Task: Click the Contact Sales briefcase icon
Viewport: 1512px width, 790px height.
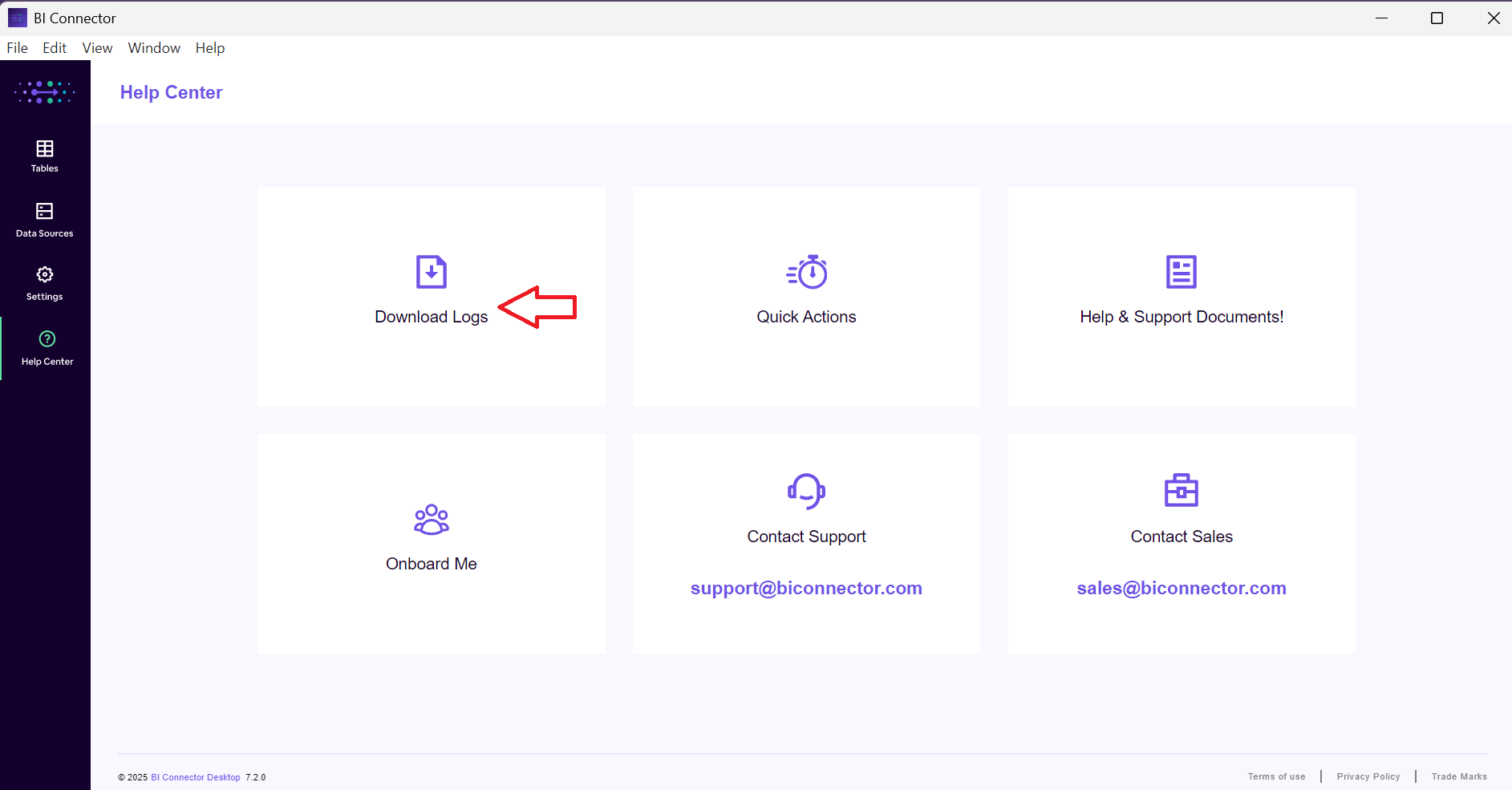Action: [1182, 490]
